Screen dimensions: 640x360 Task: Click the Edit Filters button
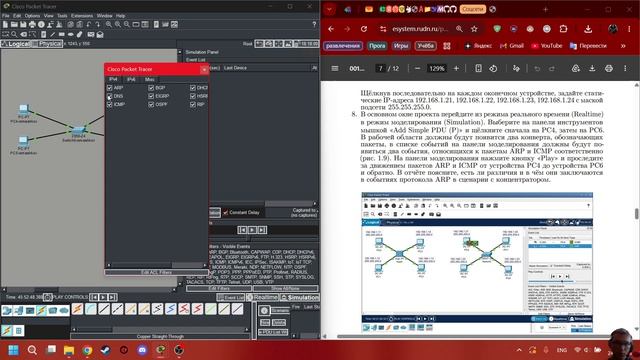219,288
